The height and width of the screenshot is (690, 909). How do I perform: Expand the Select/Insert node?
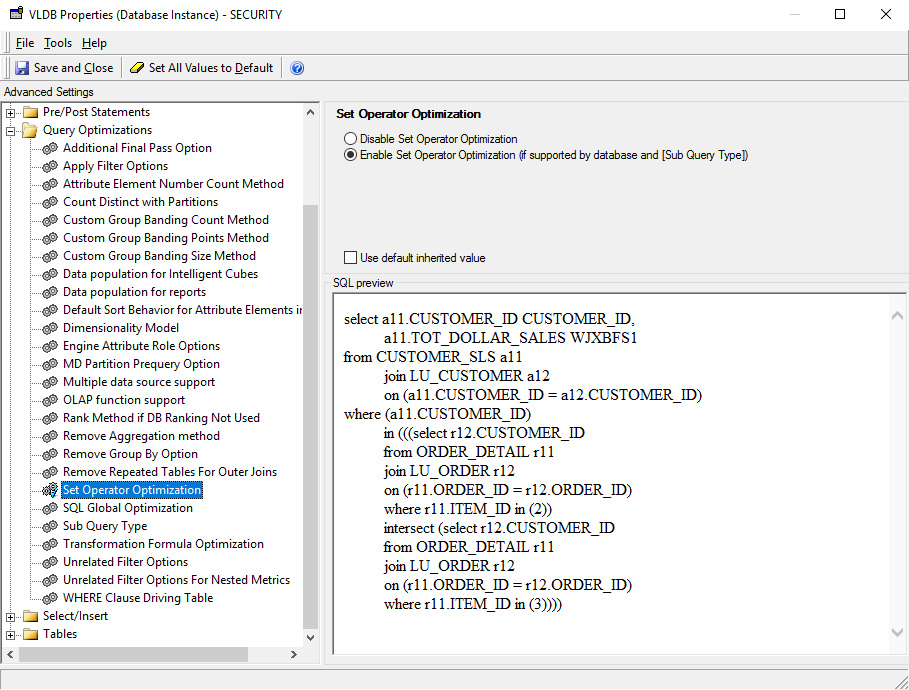(8, 616)
